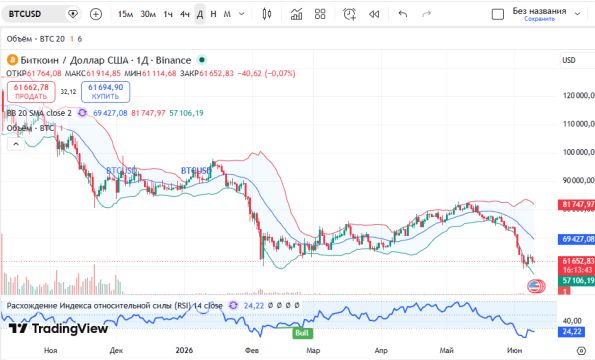Screen dimensions: 595x360
Task: Select the RSI divergence indicator legend
Action: [115, 305]
